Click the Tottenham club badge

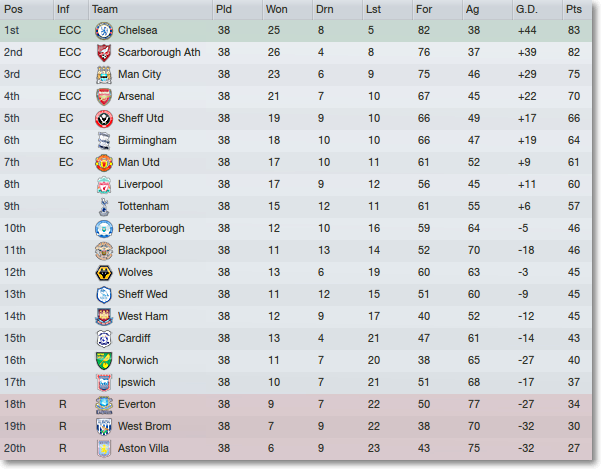pyautogui.click(x=104, y=207)
